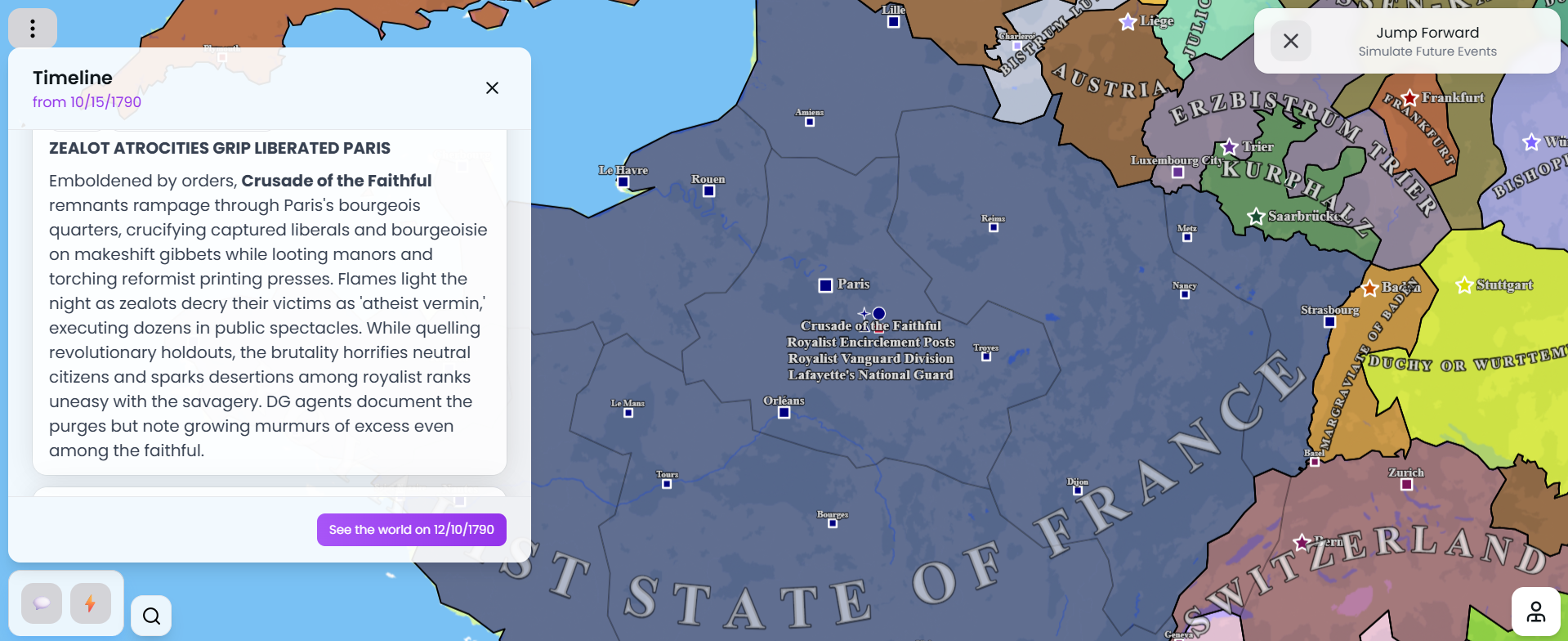Select the Le Havre city marker
Screen dimensions: 1568x641
(623, 182)
